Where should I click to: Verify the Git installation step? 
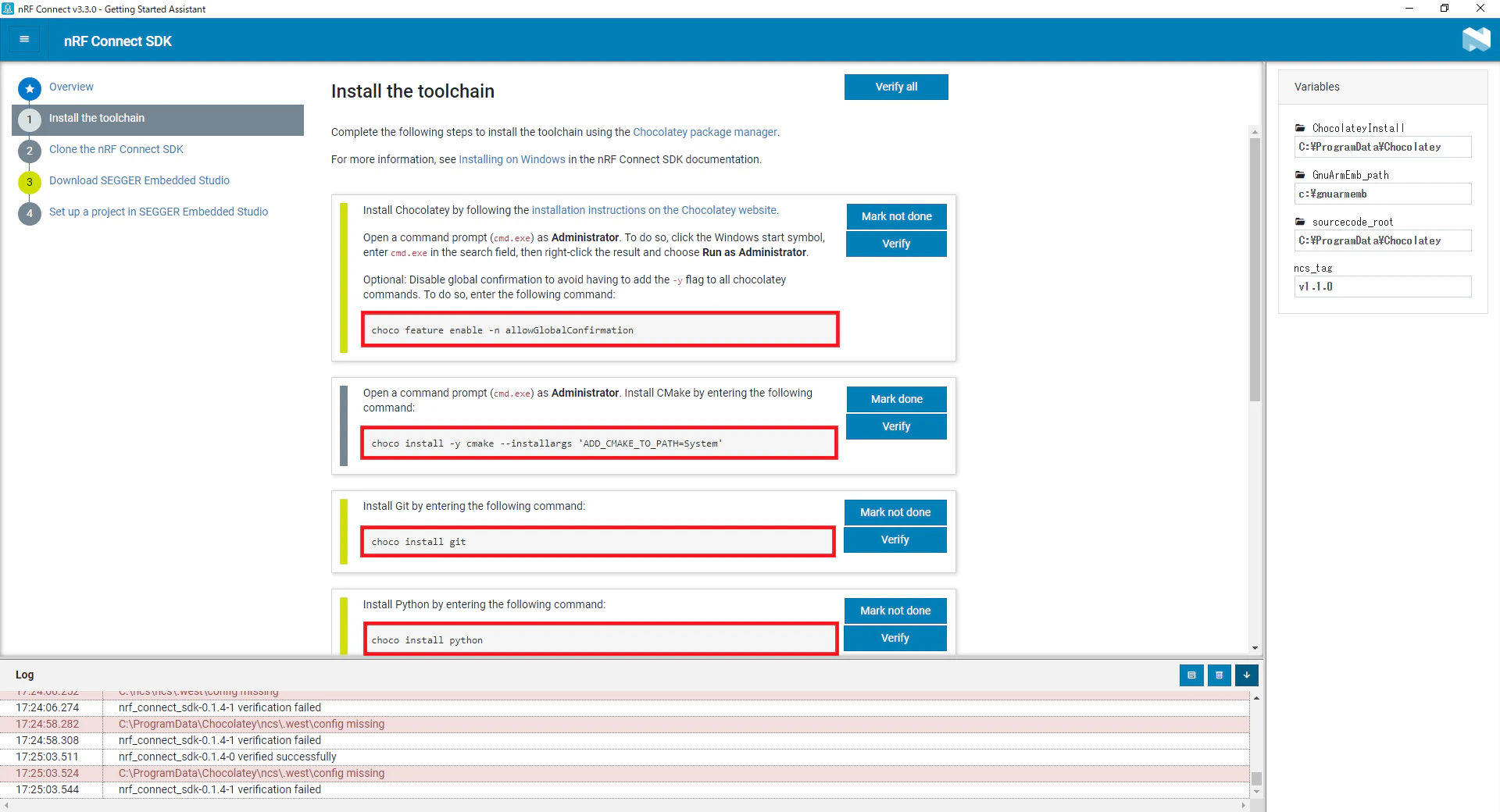[895, 540]
